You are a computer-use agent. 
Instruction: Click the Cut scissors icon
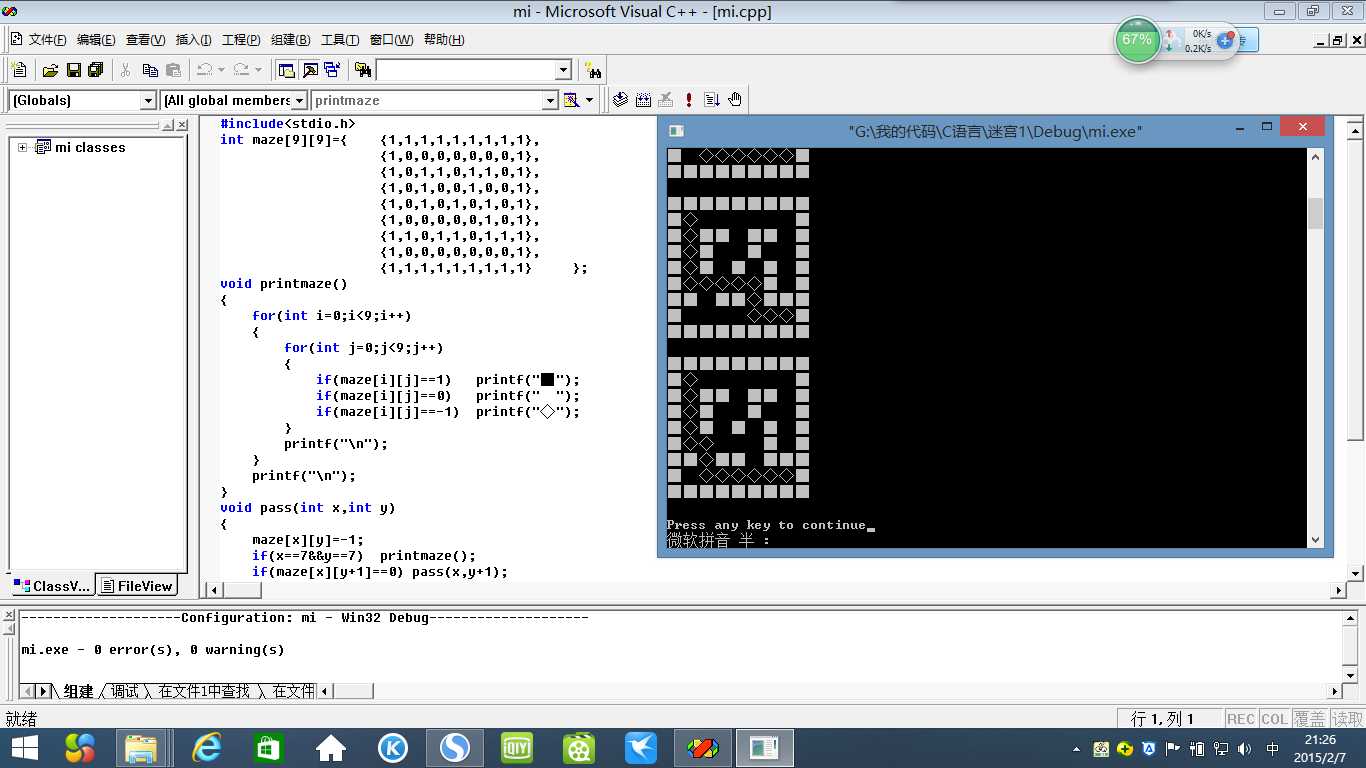(x=126, y=70)
